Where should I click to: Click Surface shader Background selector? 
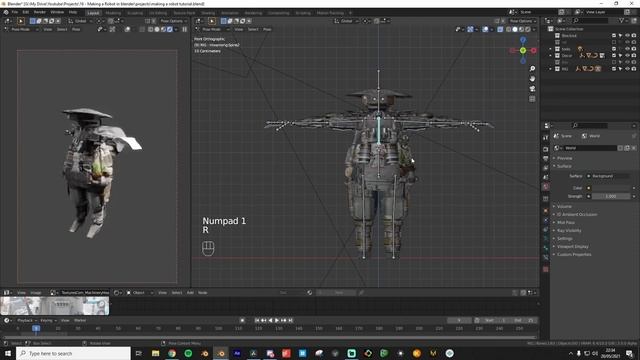(610, 176)
